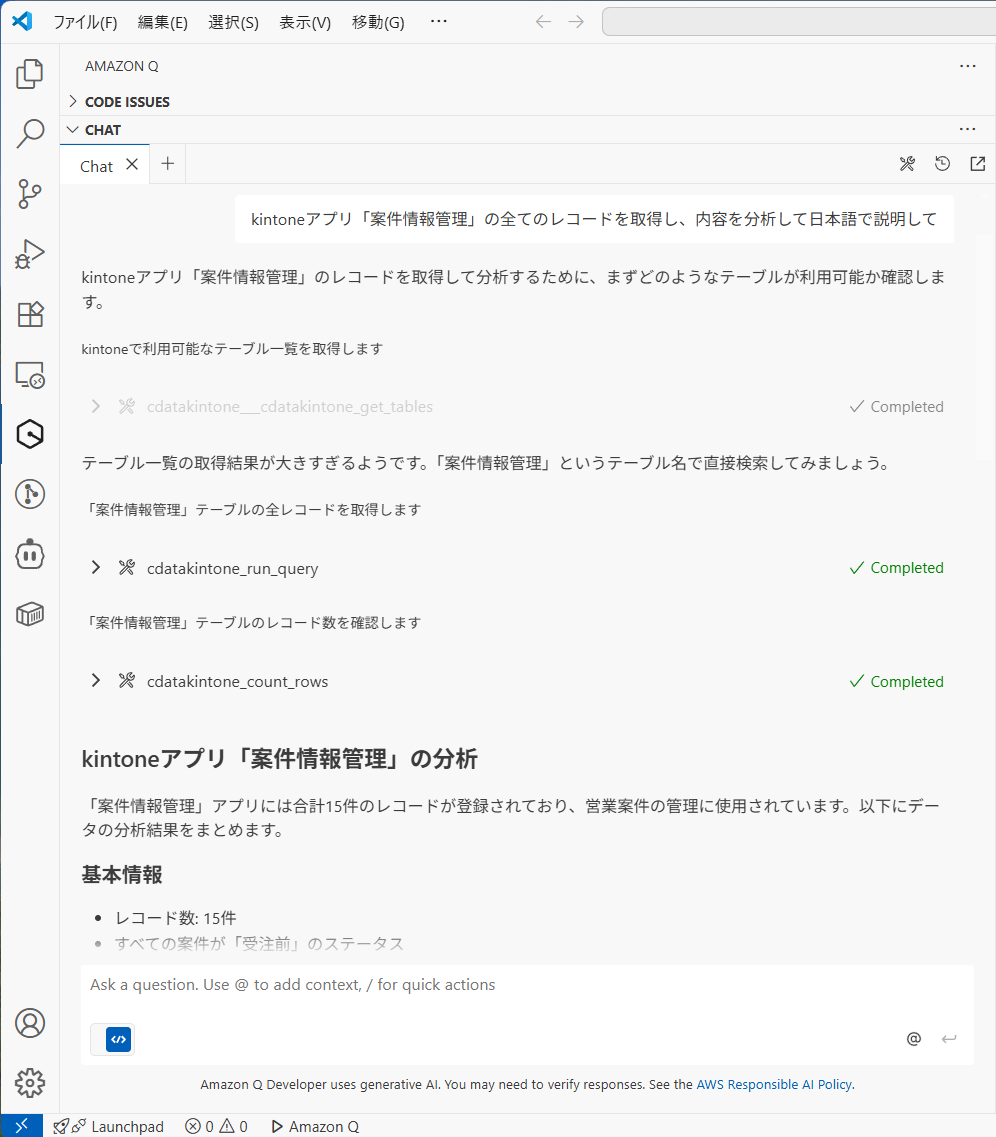Open the 編集(E) menu
996x1137 pixels.
(162, 22)
